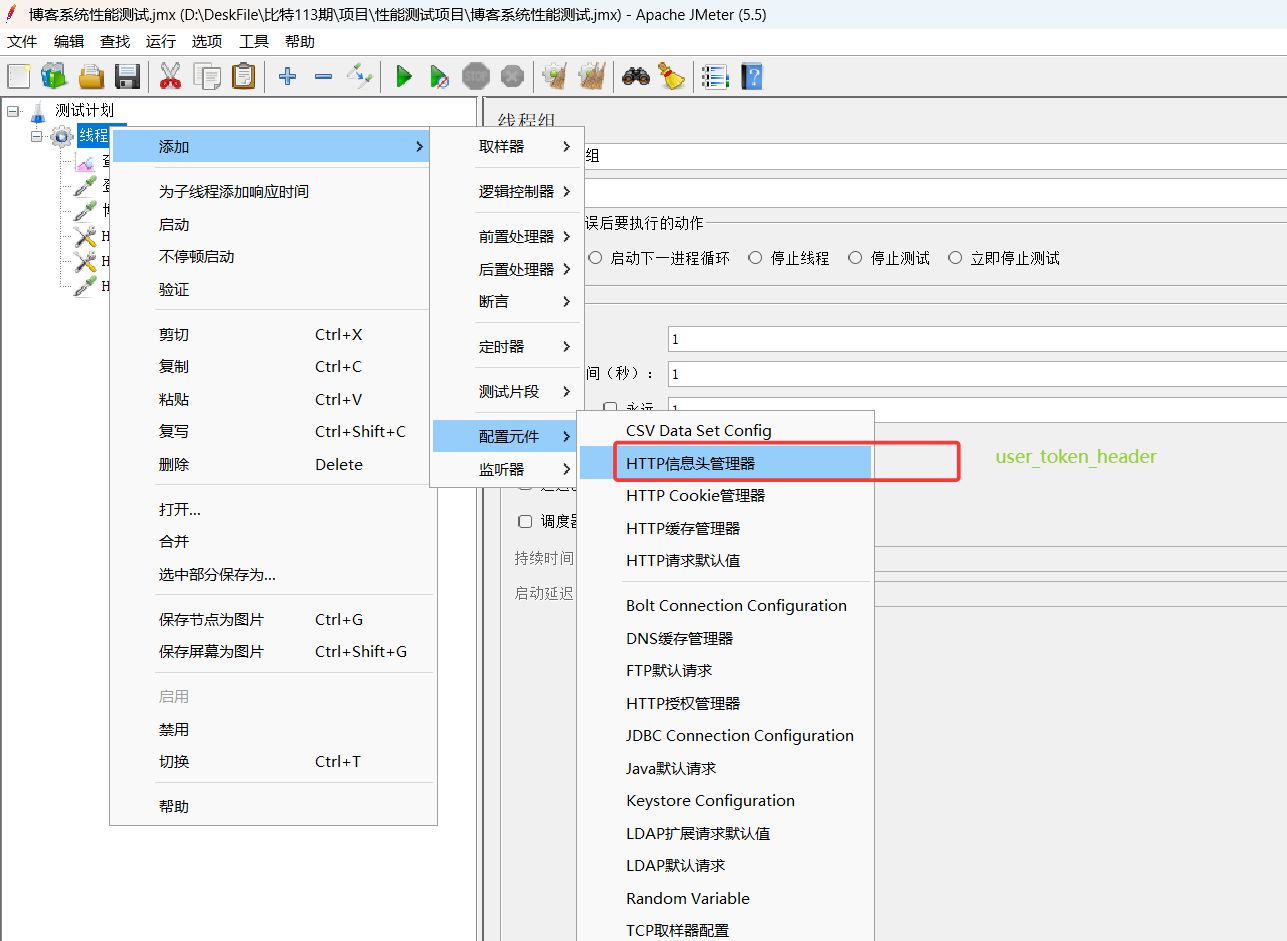Click the thread group gear icon
This screenshot has height=941, width=1287.
pos(62,136)
